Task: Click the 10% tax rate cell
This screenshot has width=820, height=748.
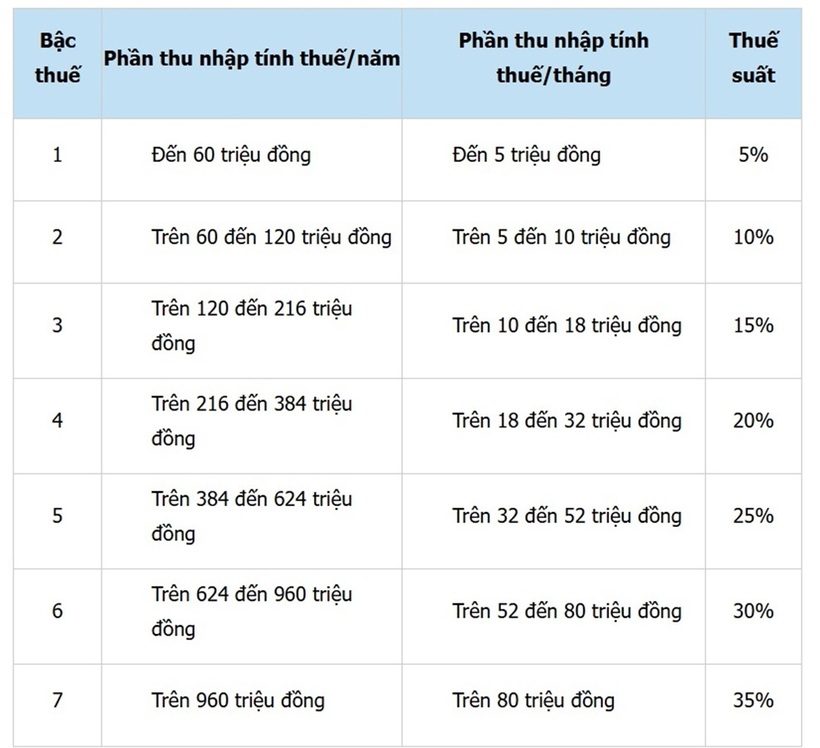Action: (752, 238)
